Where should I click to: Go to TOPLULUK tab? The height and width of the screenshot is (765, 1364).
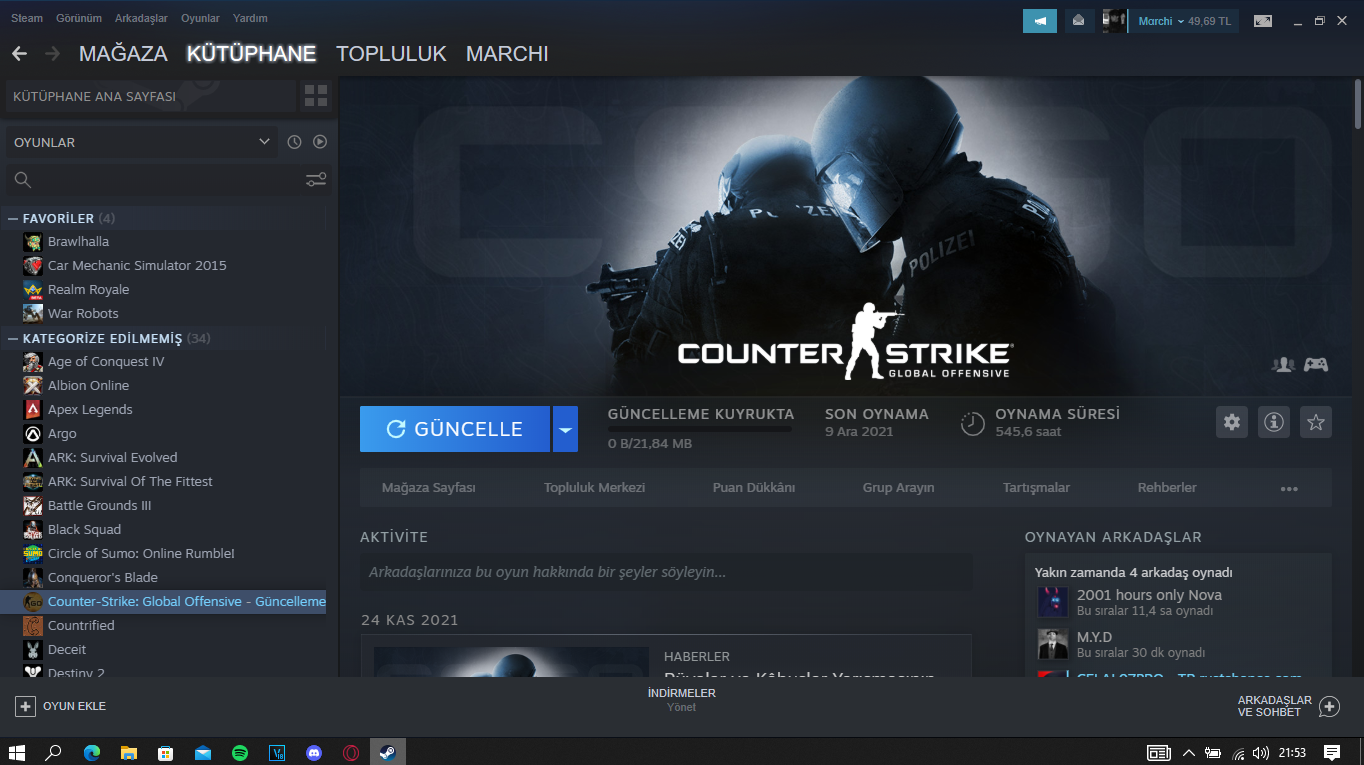click(x=391, y=53)
